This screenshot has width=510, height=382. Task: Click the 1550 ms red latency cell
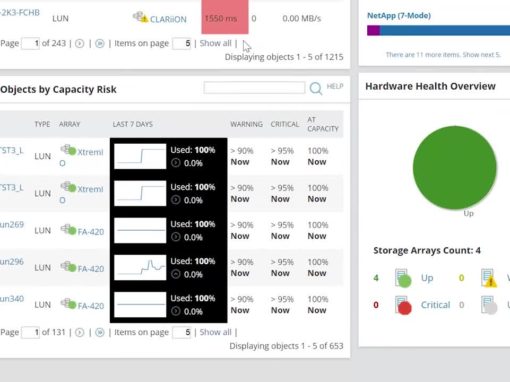(225, 17)
